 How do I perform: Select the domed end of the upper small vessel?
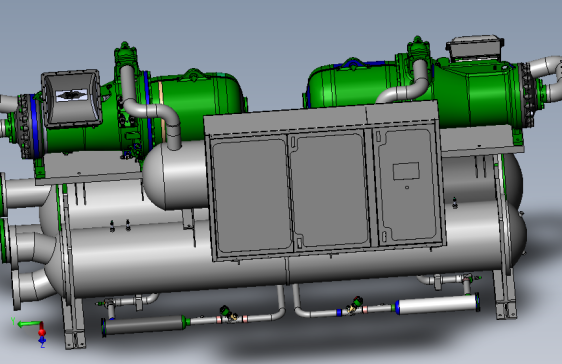pyautogui.click(x=154, y=176)
